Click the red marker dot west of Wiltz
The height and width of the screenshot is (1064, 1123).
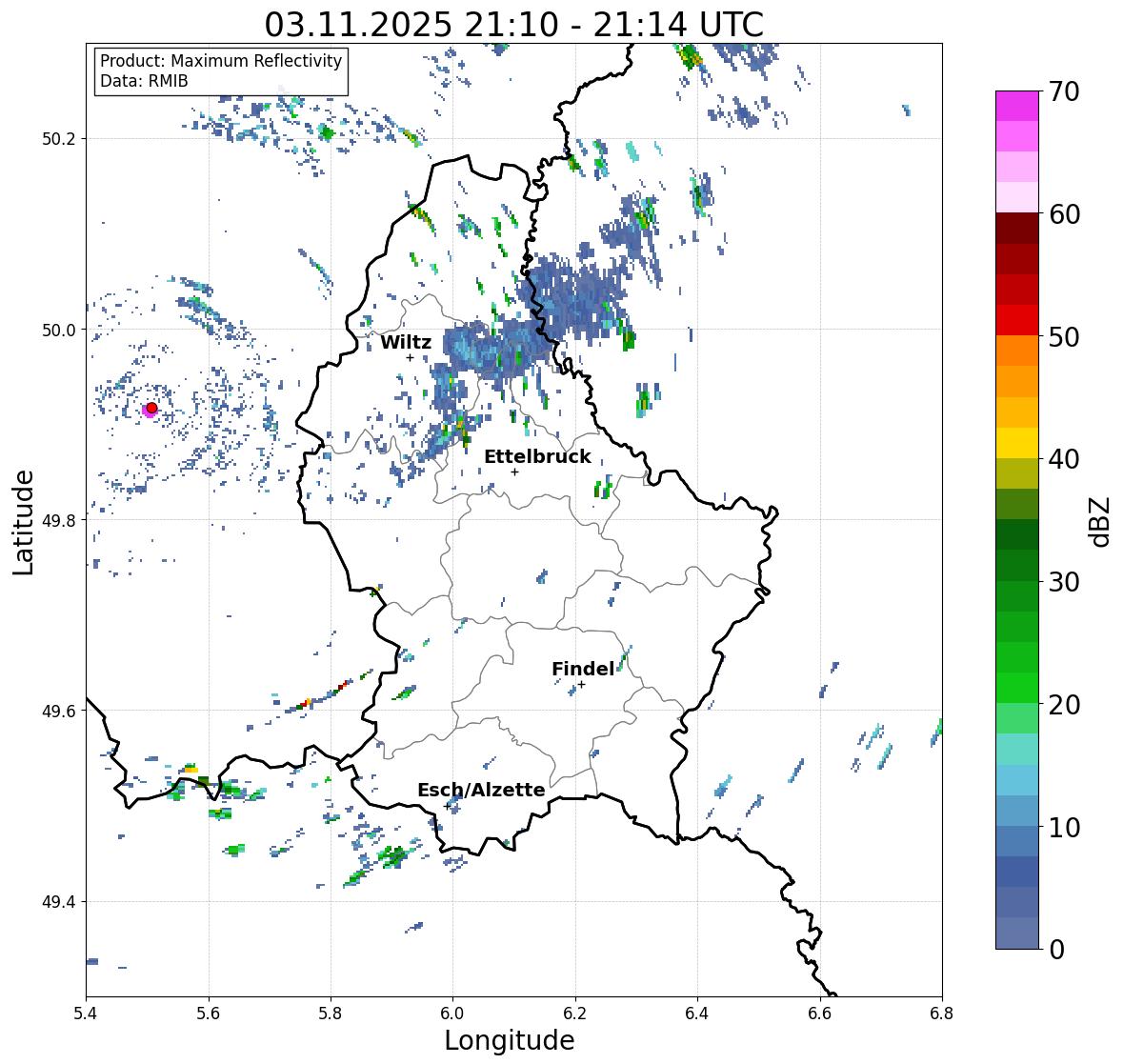click(x=151, y=408)
